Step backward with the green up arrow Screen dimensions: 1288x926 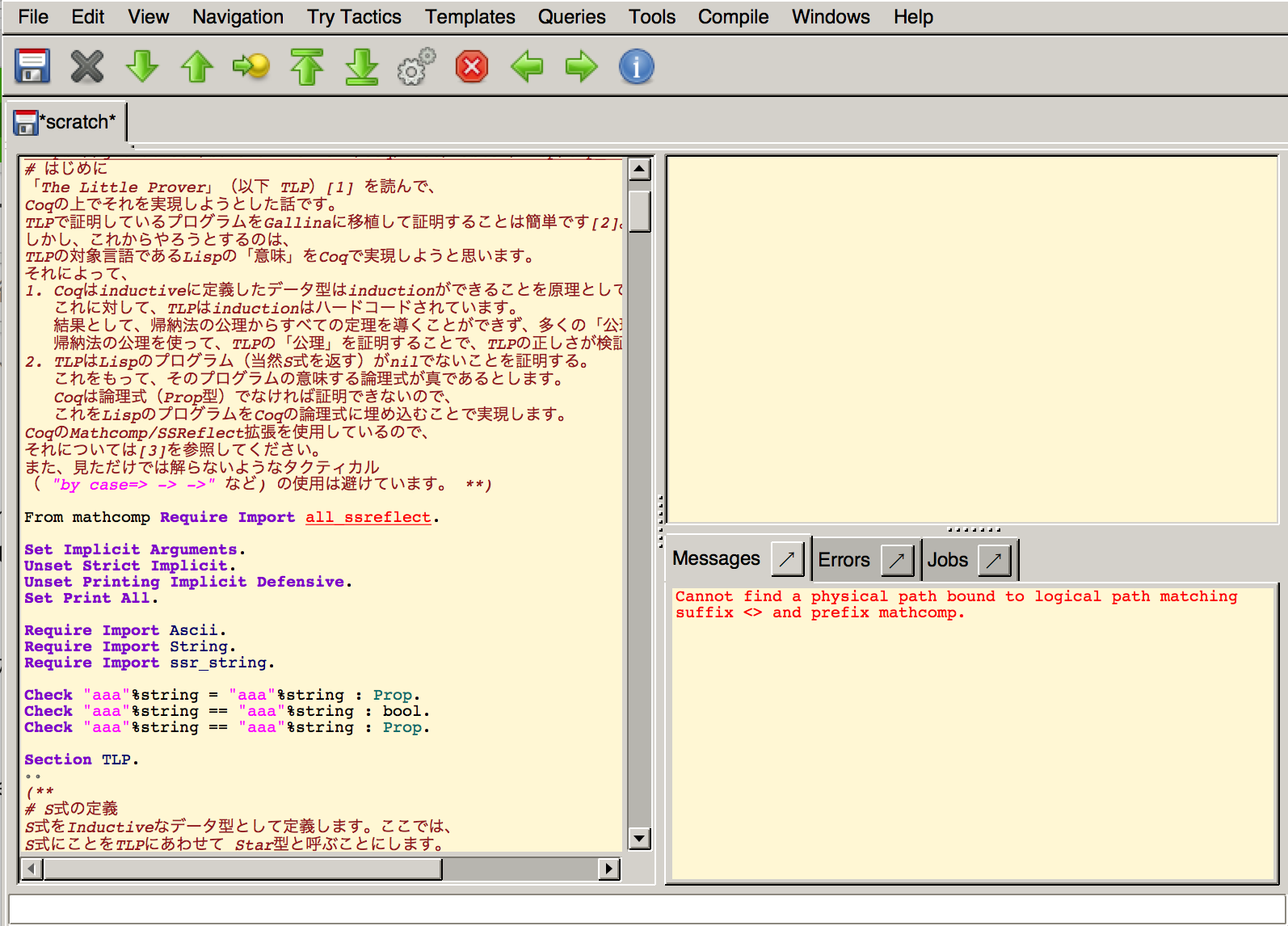(x=196, y=66)
